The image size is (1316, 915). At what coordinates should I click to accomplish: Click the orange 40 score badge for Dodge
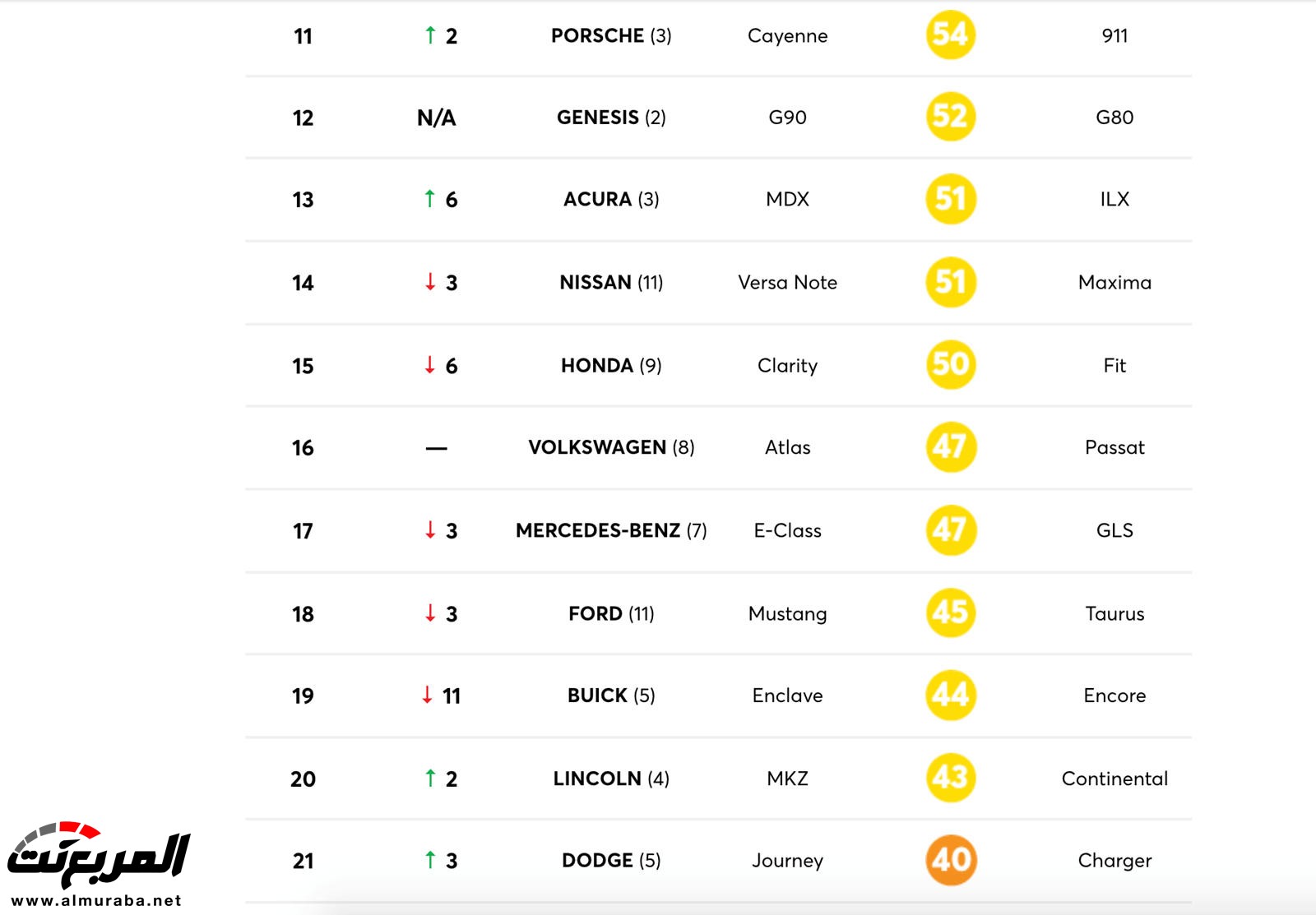pyautogui.click(x=951, y=860)
